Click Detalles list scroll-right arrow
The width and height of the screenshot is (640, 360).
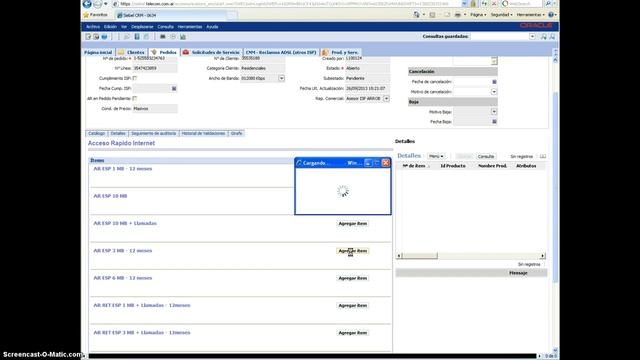tap(542, 256)
